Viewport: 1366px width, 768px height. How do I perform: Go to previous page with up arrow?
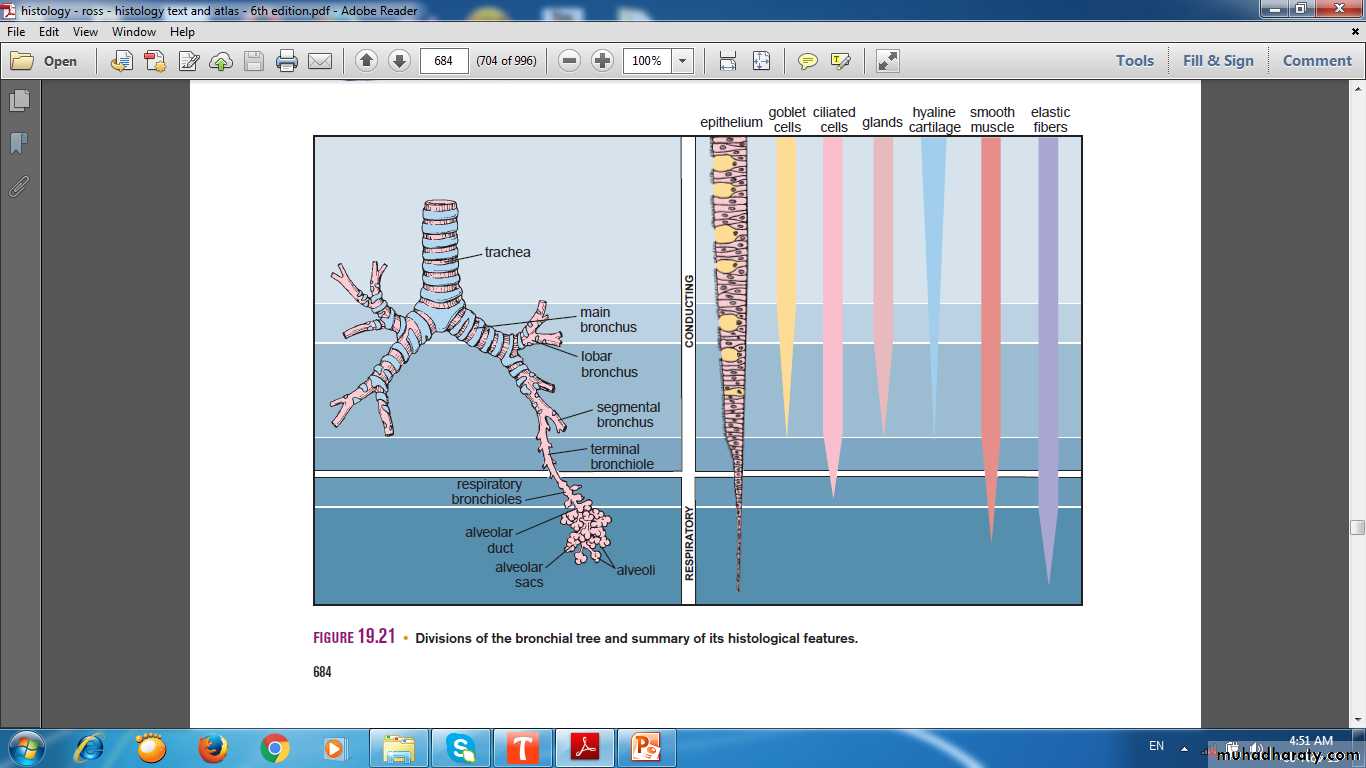(366, 61)
